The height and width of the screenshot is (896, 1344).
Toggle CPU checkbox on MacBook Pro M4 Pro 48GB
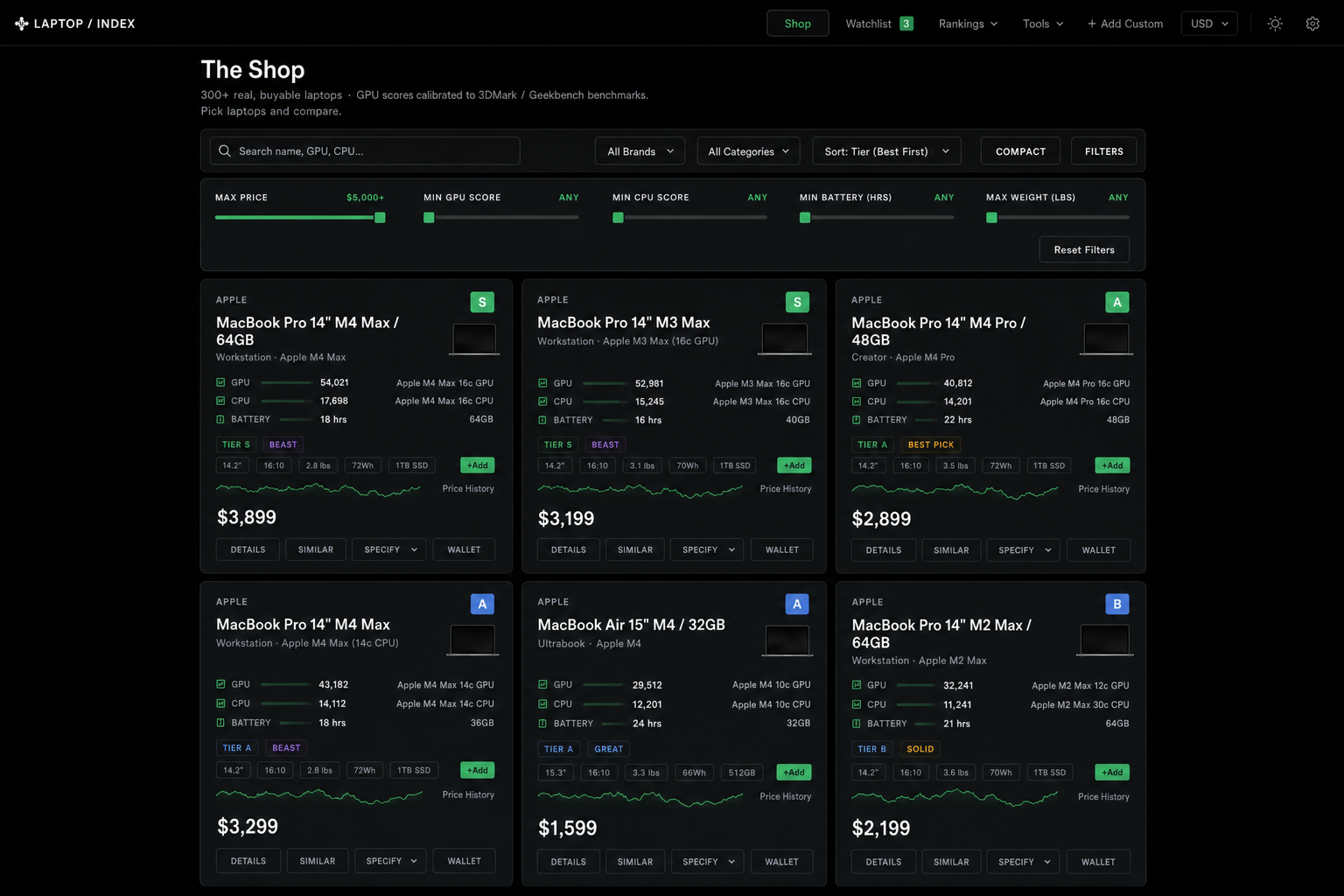pos(856,402)
